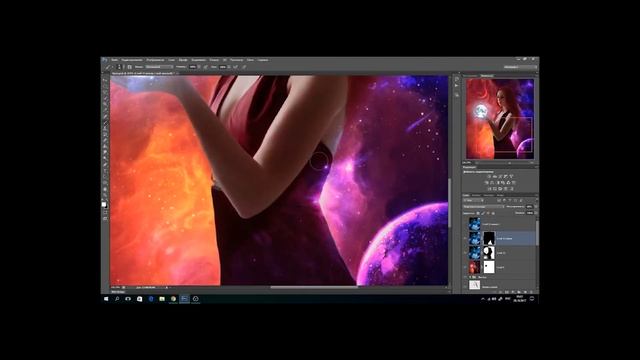This screenshot has width=640, height=360.
Task: Toggle lock transparent pixels icon
Action: pos(478,213)
